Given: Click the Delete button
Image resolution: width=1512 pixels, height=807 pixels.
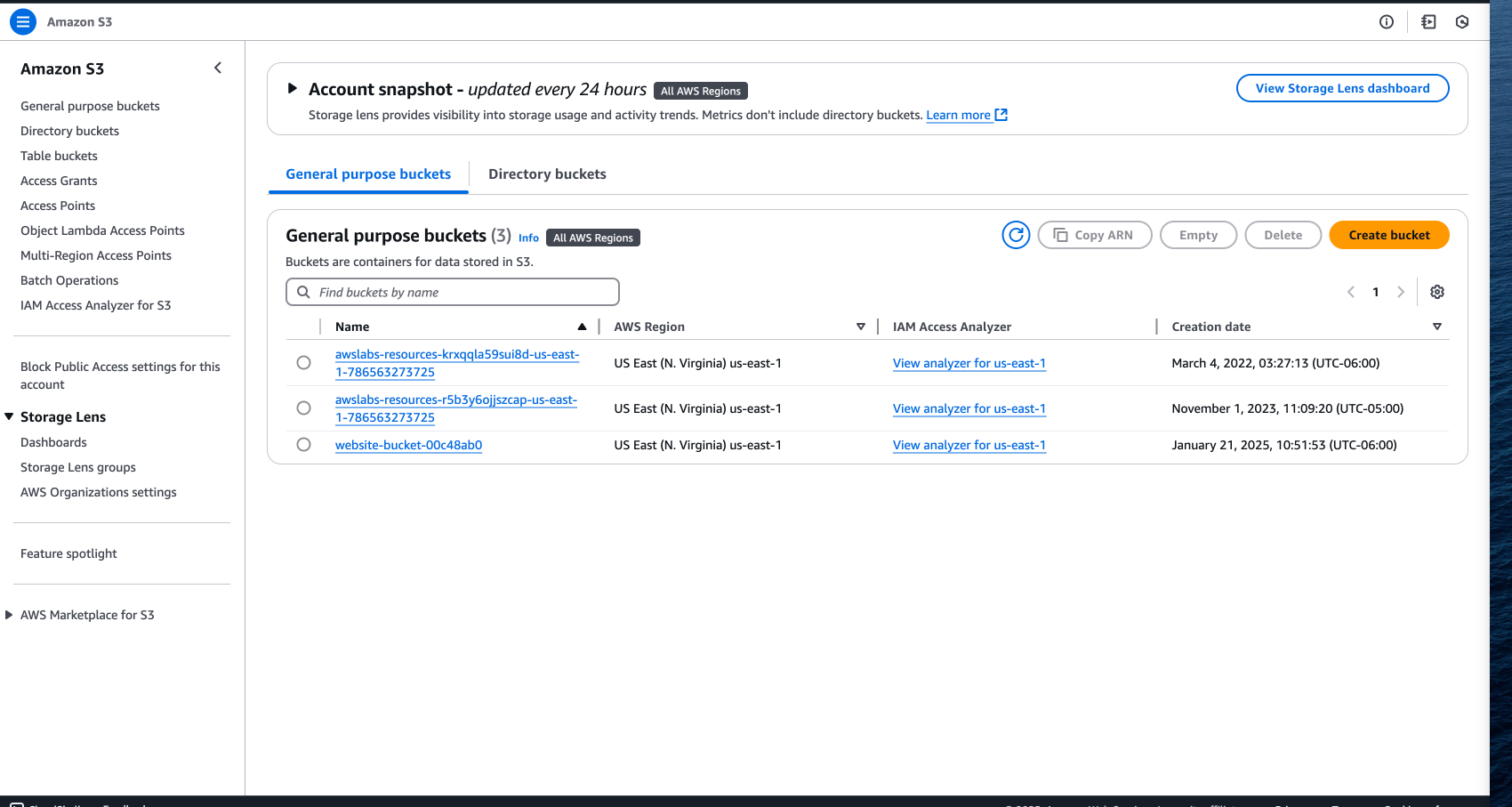Looking at the screenshot, I should point(1283,235).
